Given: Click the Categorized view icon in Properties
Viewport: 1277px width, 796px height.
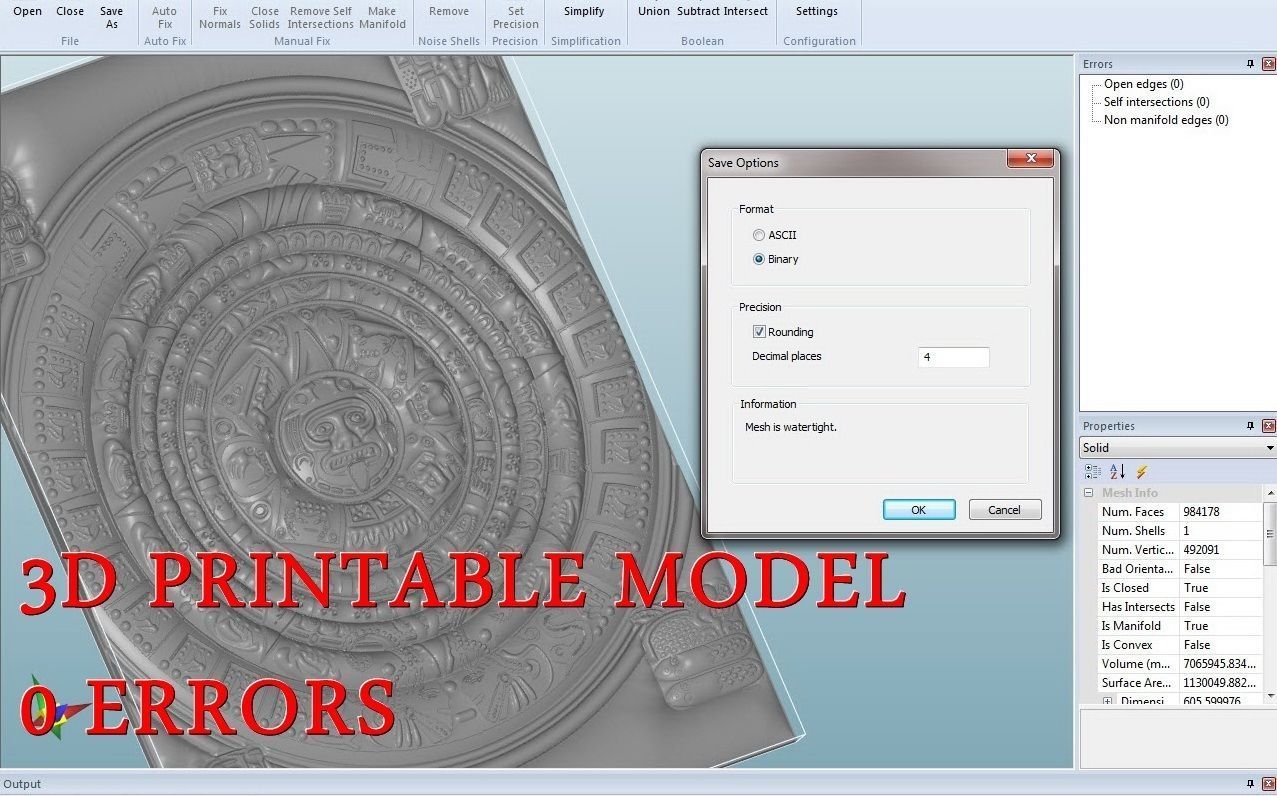Looking at the screenshot, I should coord(1093,471).
